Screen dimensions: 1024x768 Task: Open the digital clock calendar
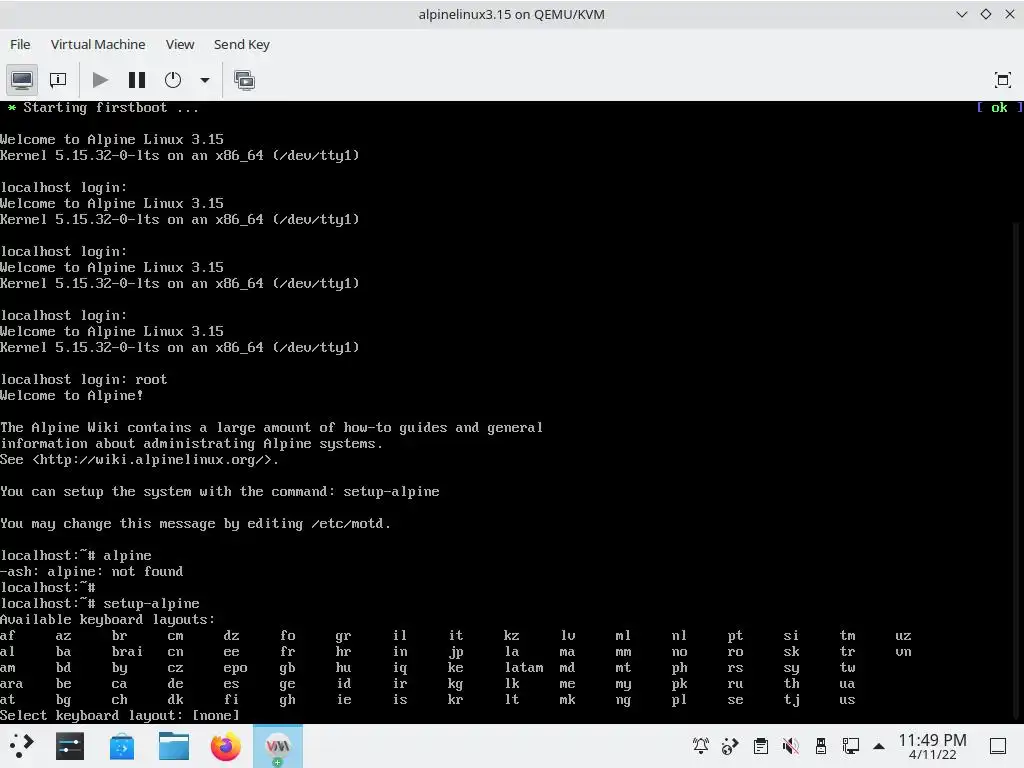click(932, 746)
